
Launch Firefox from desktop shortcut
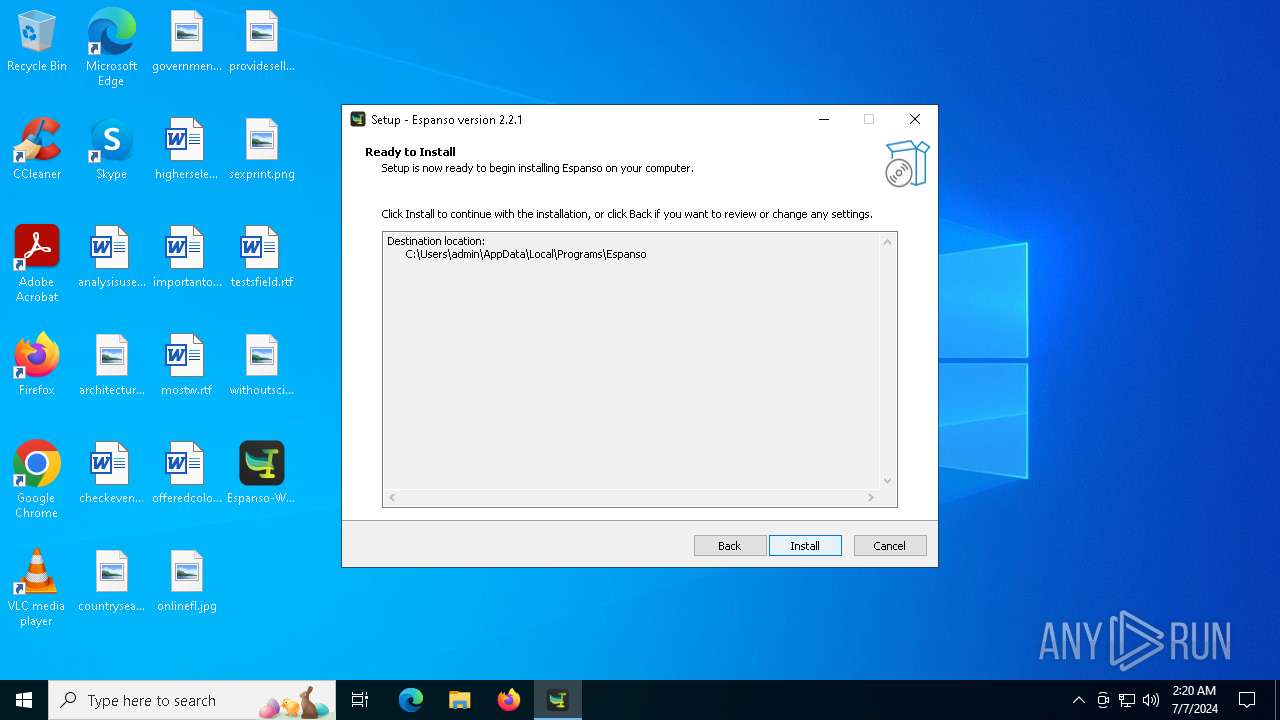pyautogui.click(x=37, y=366)
